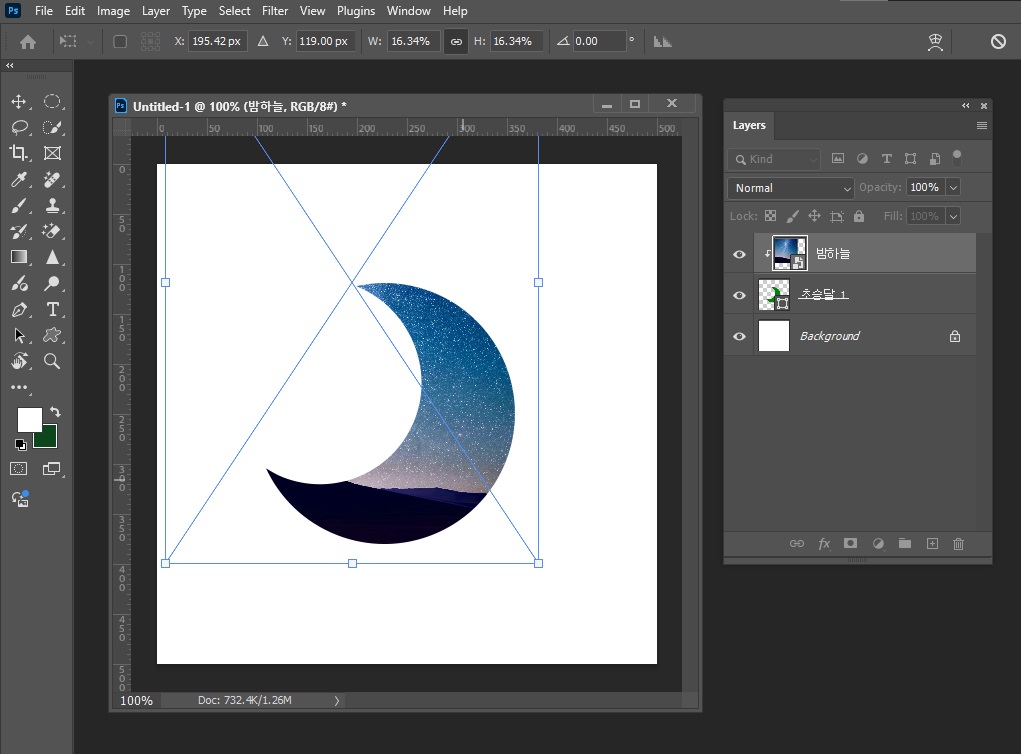1021x754 pixels.
Task: Delete the selected layer
Action: tap(958, 543)
